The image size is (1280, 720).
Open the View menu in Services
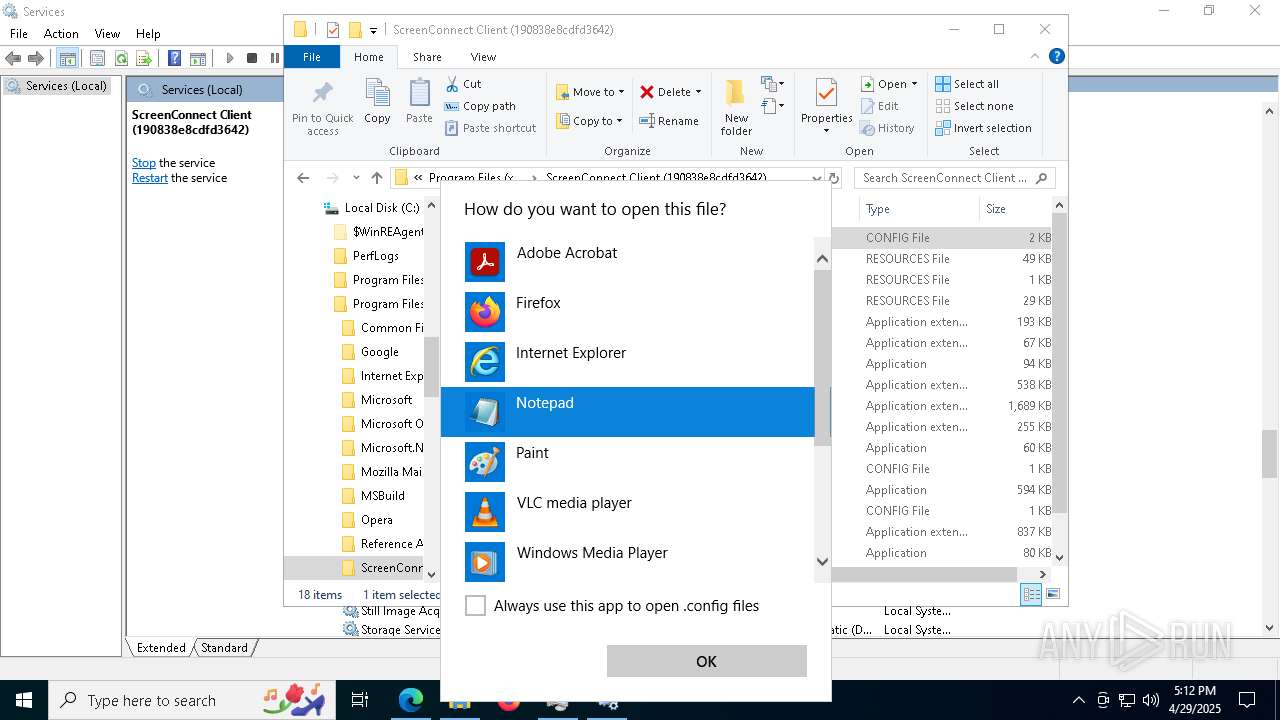click(107, 34)
